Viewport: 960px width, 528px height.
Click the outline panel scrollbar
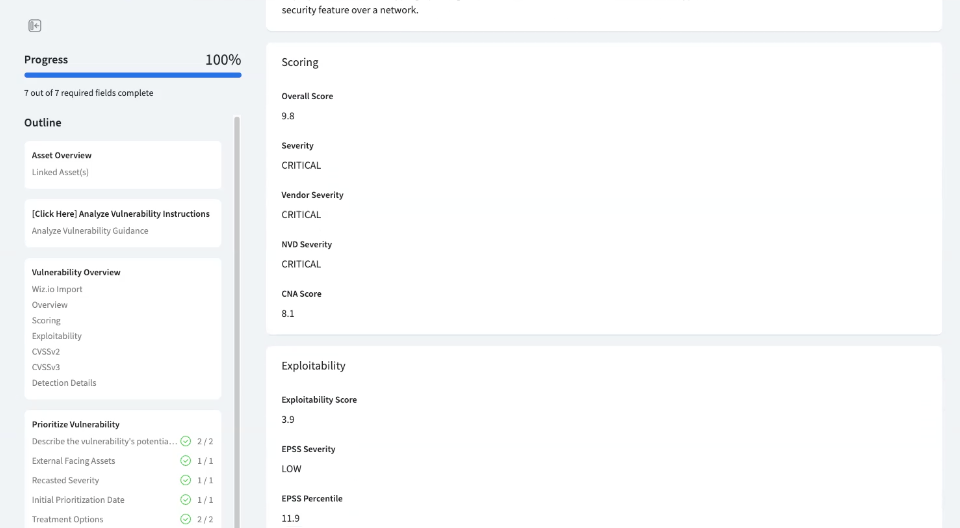tap(237, 322)
